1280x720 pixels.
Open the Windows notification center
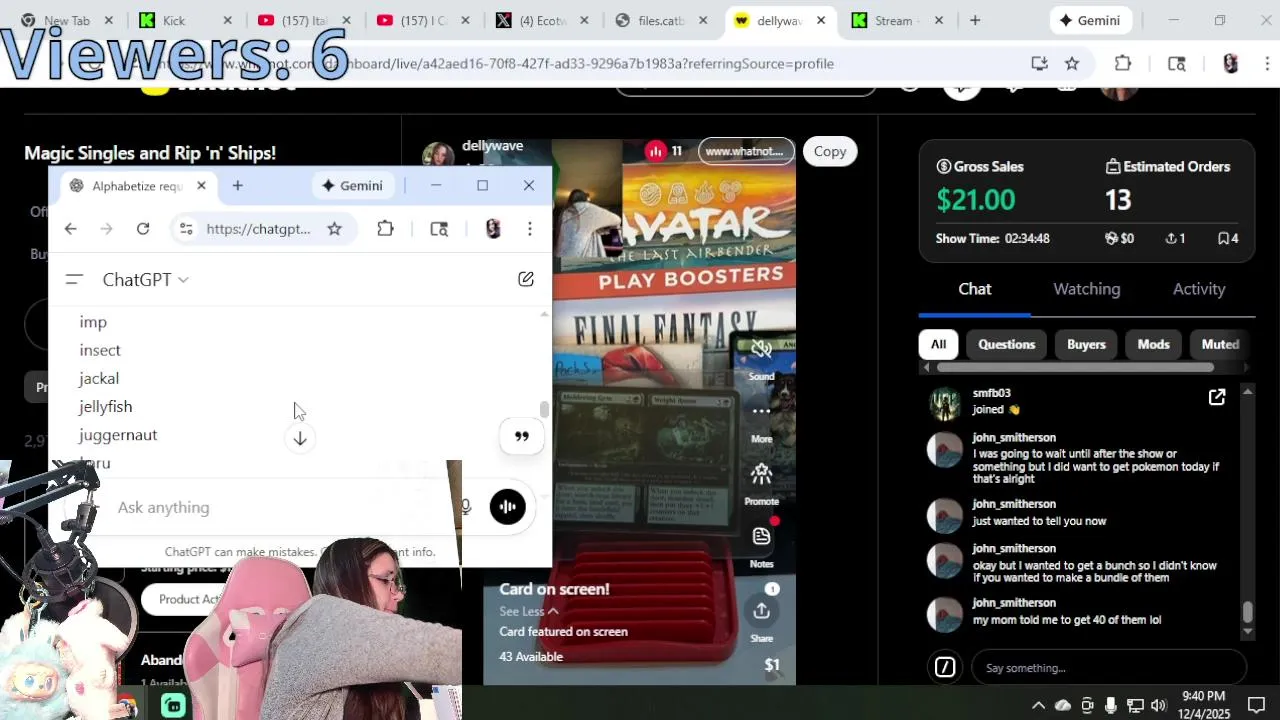coord(1256,704)
